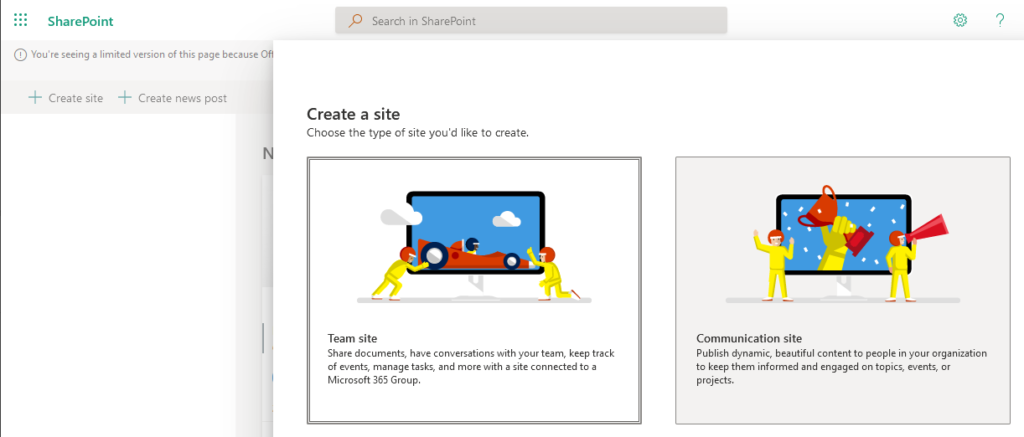Click the Communication site title text
Viewport: 1024px width, 437px height.
click(749, 338)
